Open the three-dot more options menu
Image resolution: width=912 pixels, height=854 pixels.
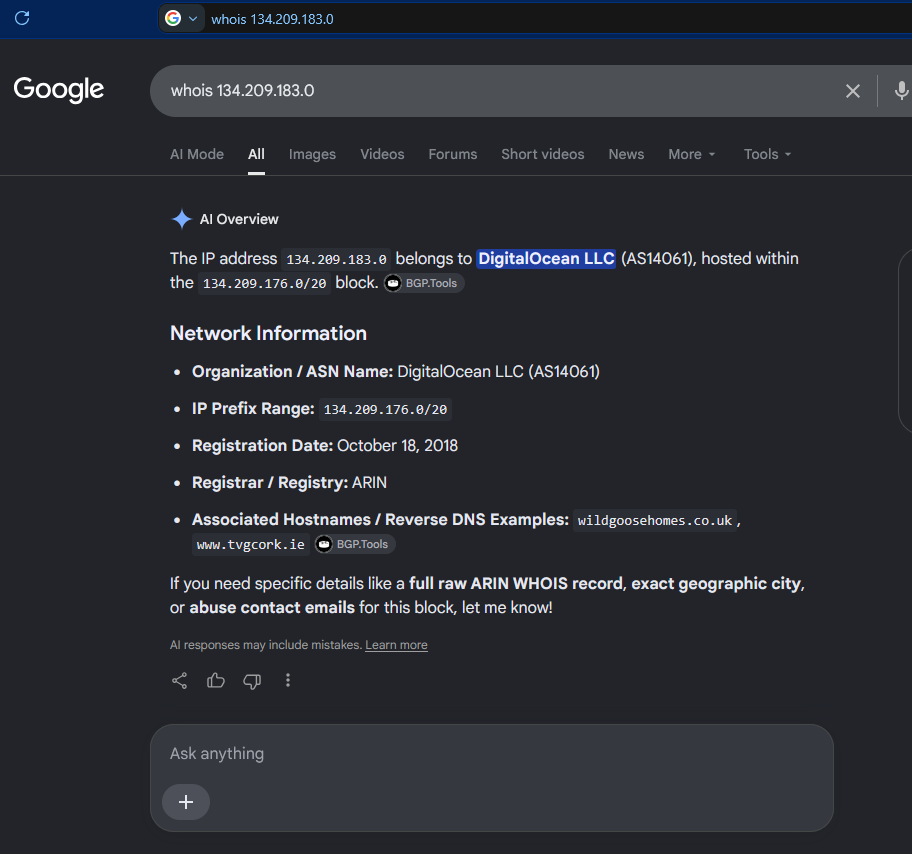(288, 681)
